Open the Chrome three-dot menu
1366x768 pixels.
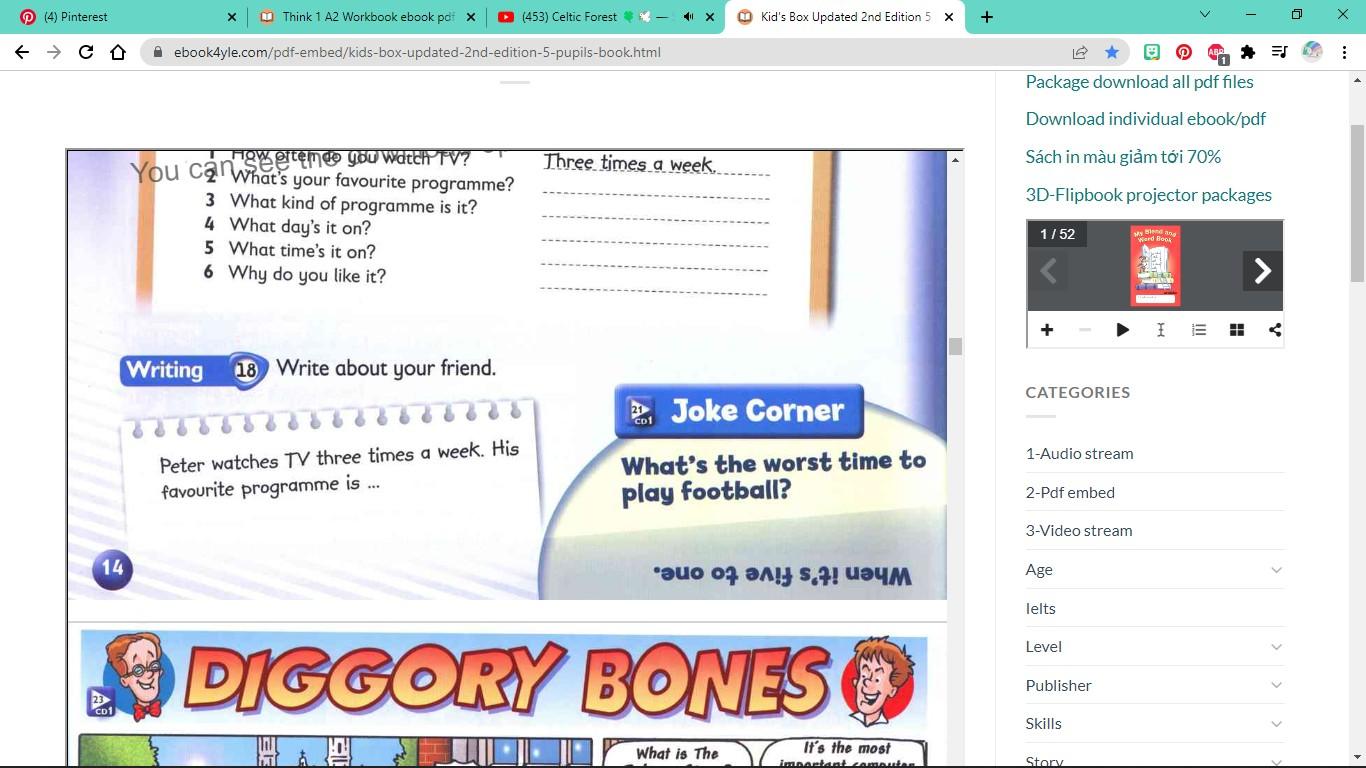pyautogui.click(x=1344, y=52)
